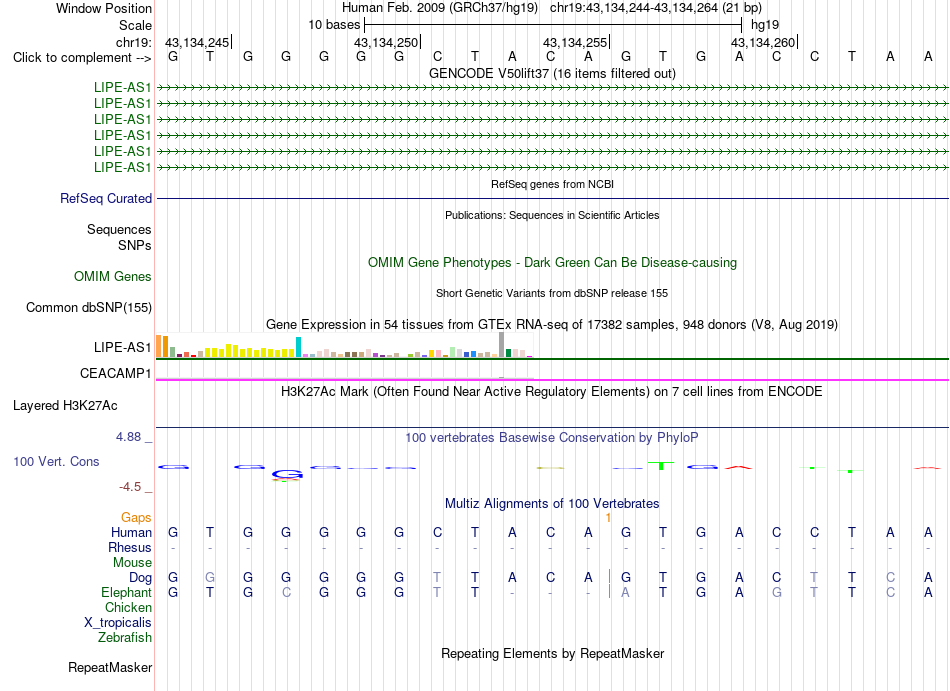Click the '10 bases' scale bar label
The width and height of the screenshot is (950, 691).
tap(334, 25)
